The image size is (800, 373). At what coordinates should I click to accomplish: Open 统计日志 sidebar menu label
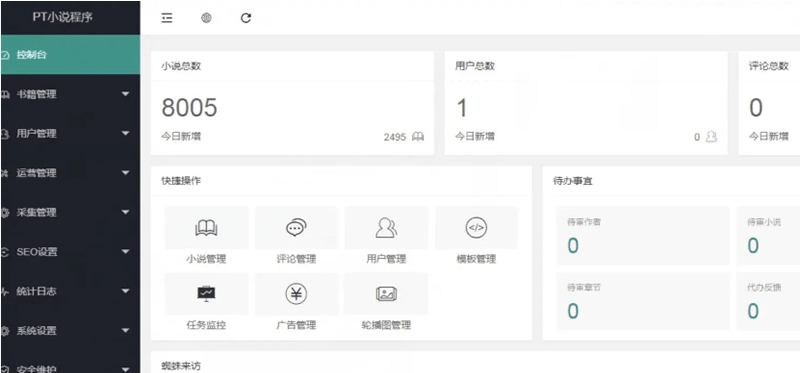[x=36, y=291]
